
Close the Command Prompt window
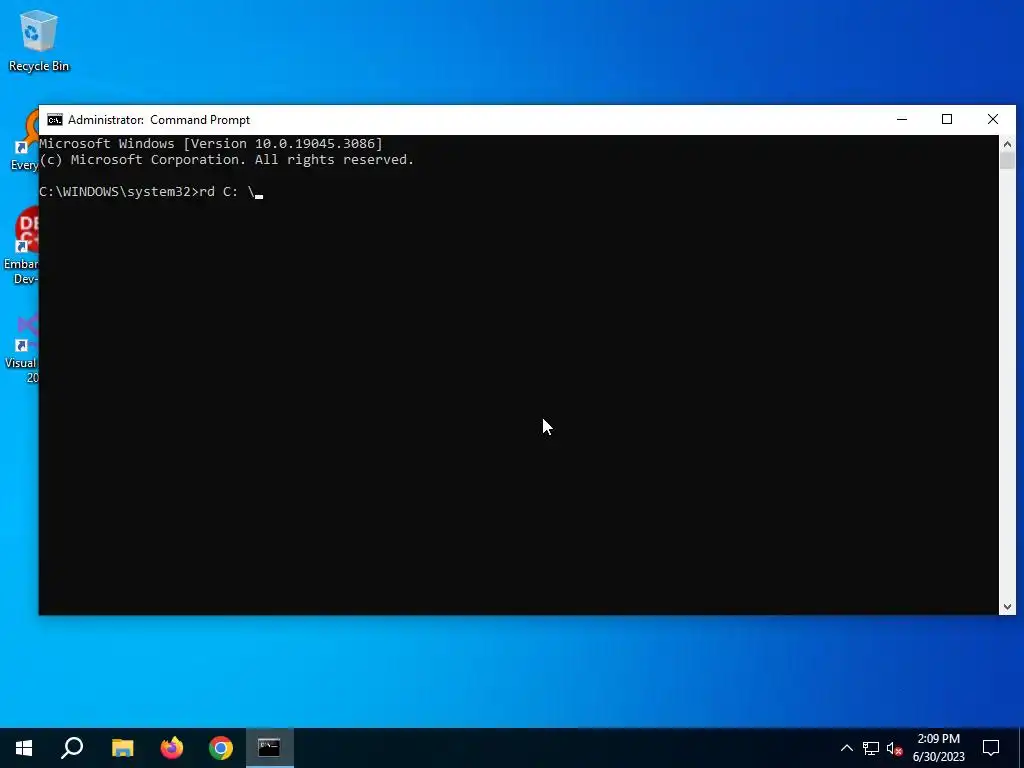point(993,120)
